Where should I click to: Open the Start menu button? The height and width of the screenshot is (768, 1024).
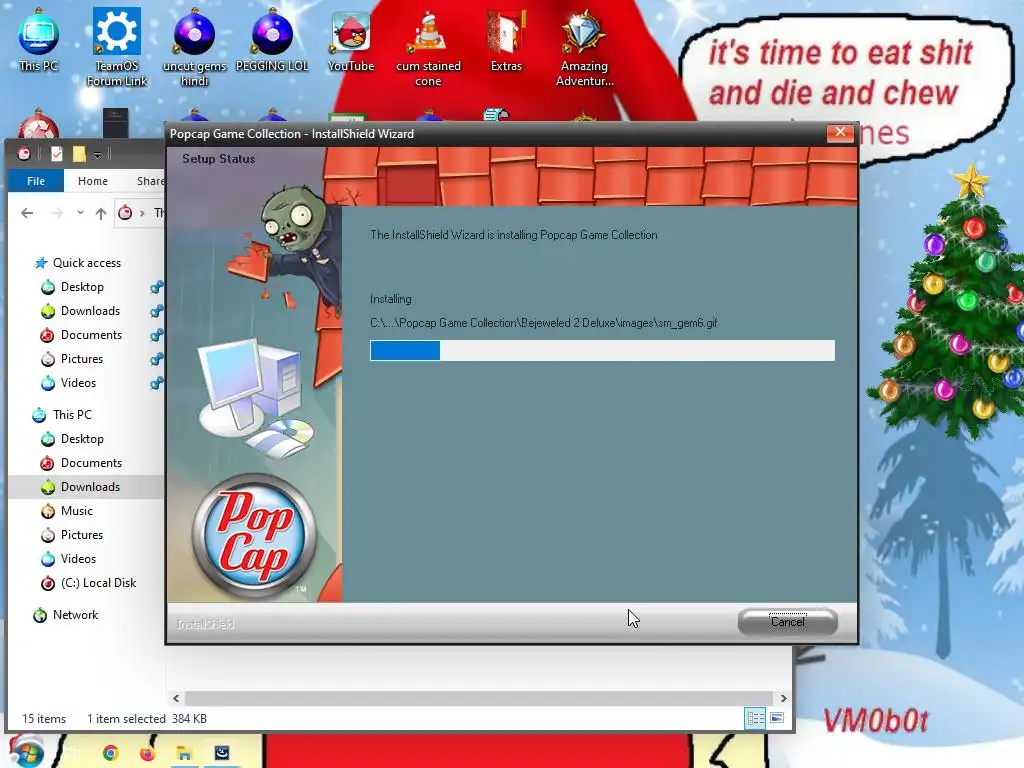tap(26, 752)
